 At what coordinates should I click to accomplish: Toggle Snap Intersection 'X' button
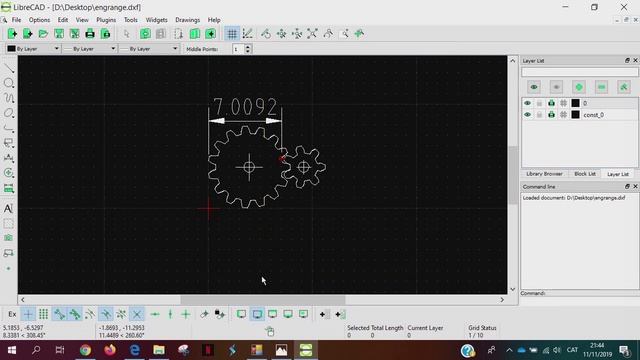click(x=137, y=314)
